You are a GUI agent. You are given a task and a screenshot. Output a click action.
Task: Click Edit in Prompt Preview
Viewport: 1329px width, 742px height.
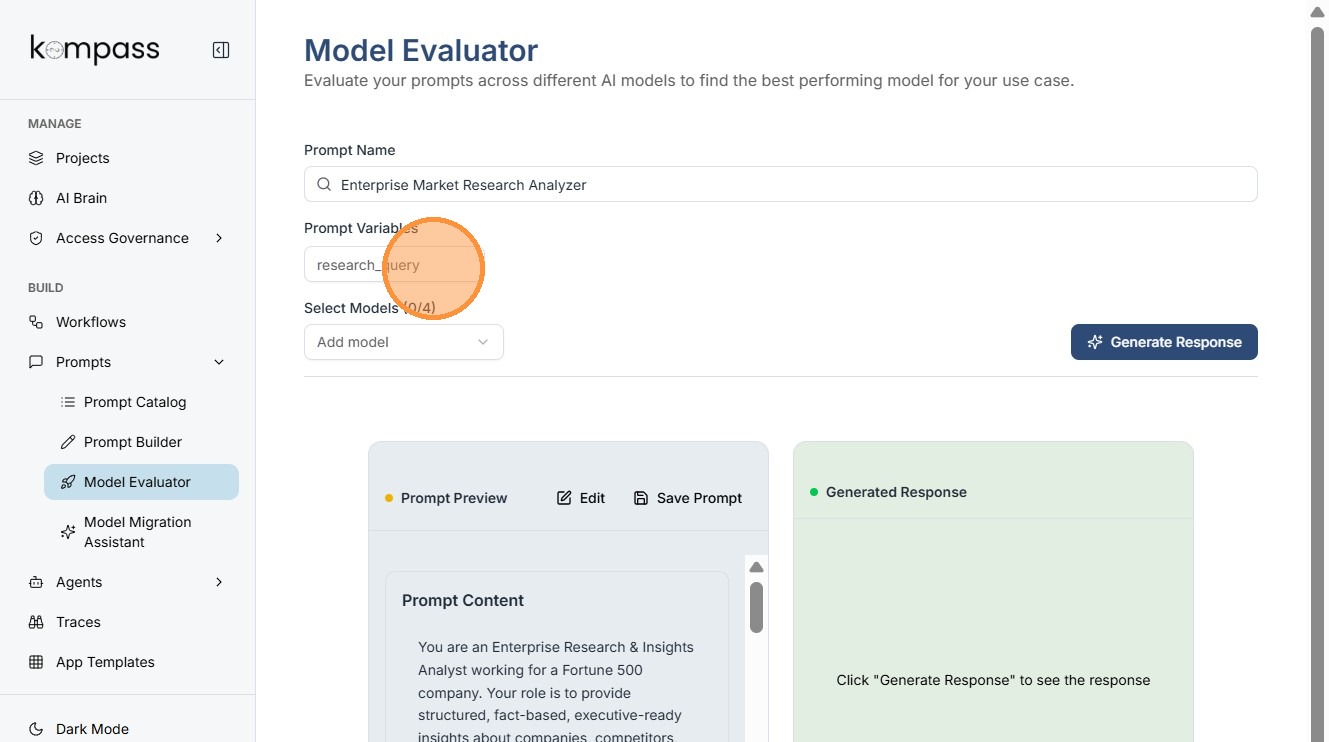click(581, 498)
